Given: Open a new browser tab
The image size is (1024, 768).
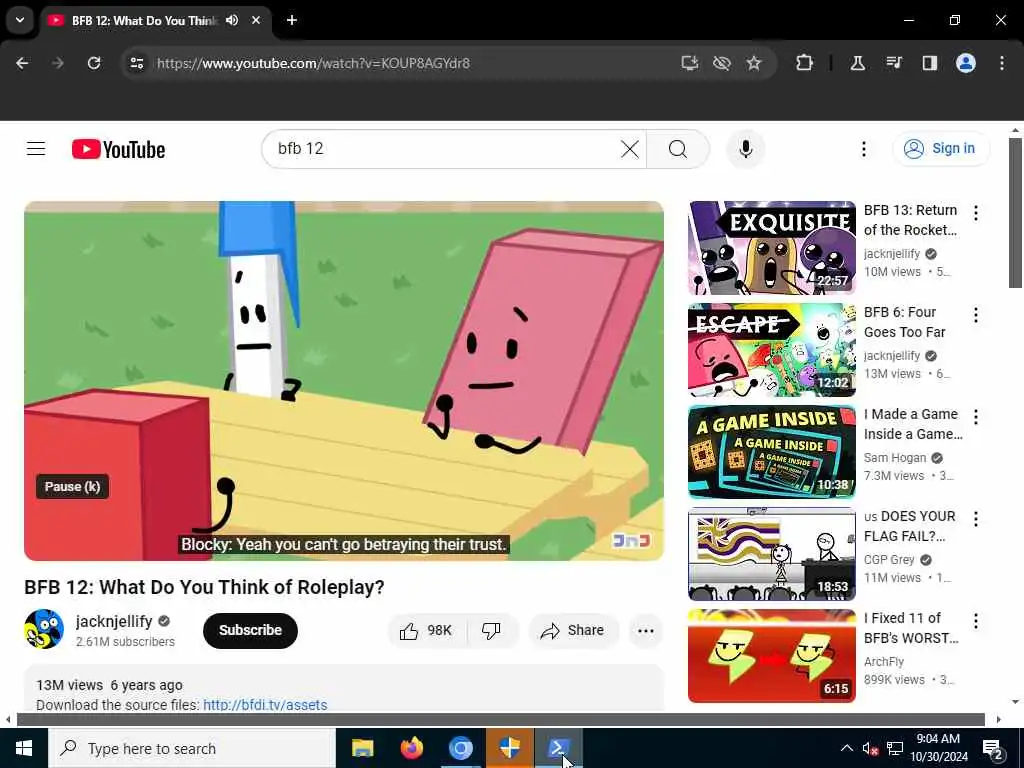Looking at the screenshot, I should [292, 20].
